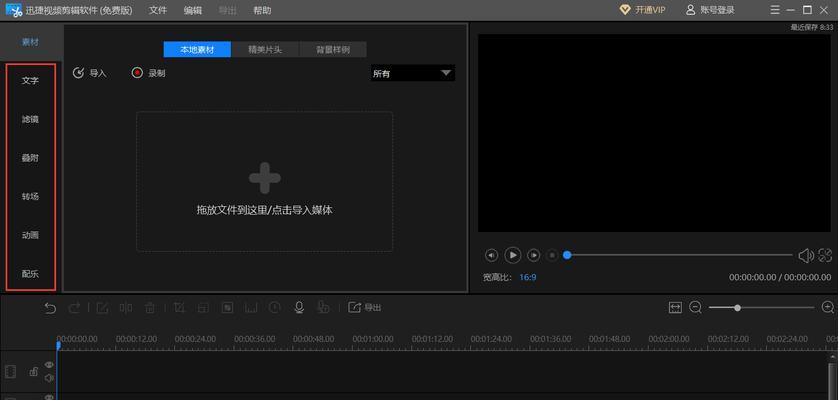Switch to the 背景样例 tab
838x400 pixels.
point(333,50)
